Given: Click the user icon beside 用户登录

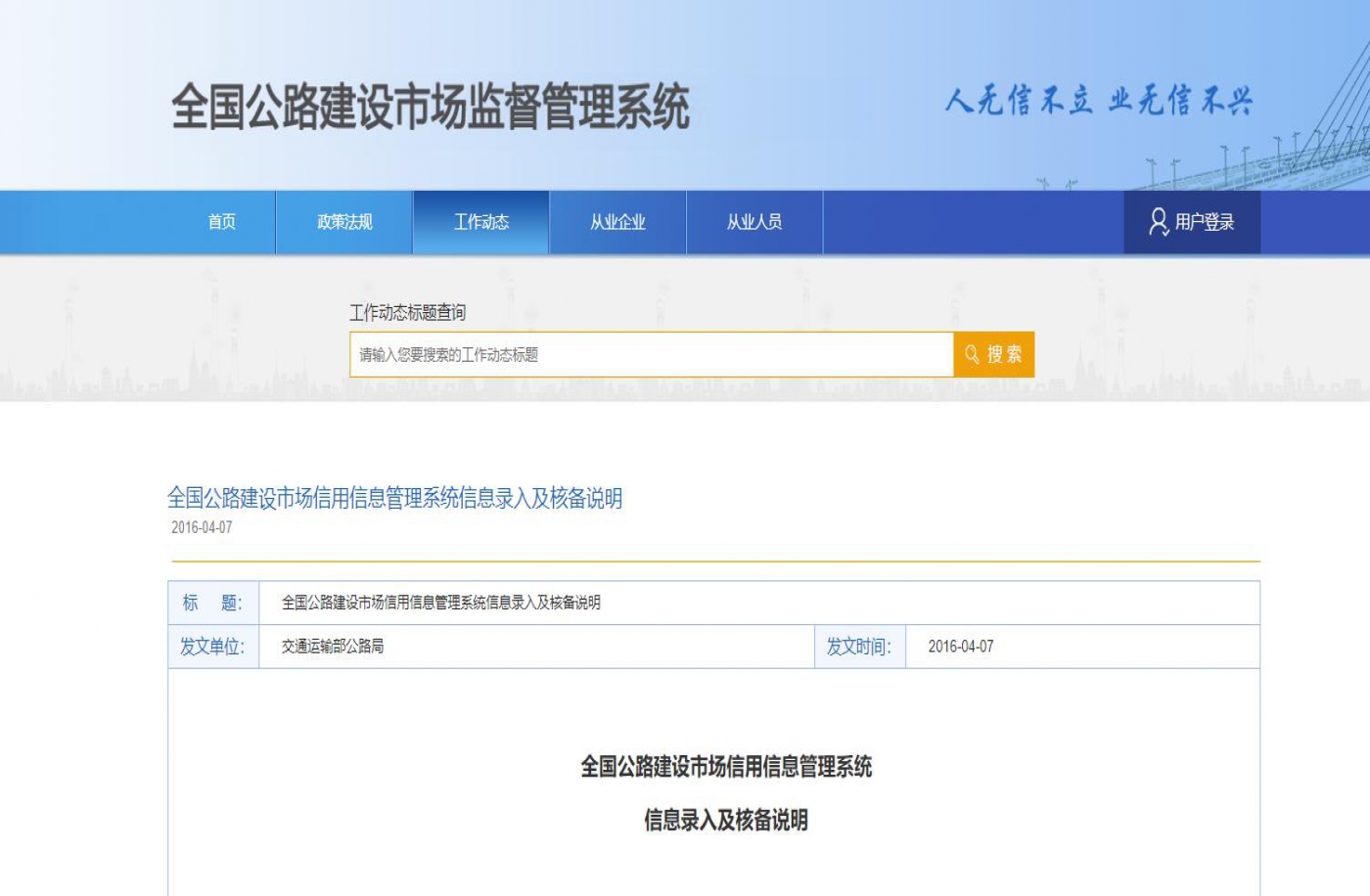Looking at the screenshot, I should [x=1159, y=222].
